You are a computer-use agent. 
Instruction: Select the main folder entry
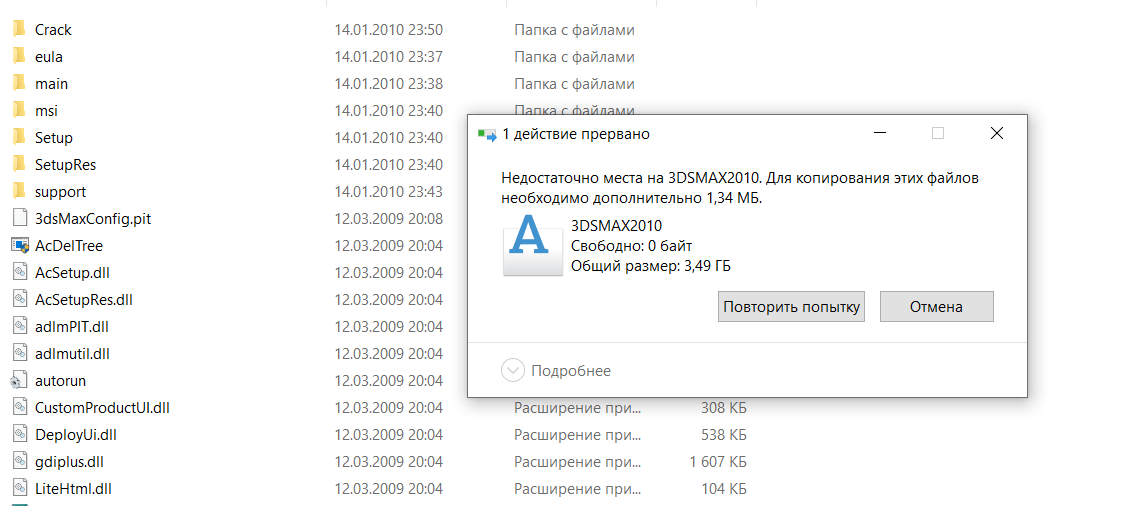pyautogui.click(x=51, y=84)
